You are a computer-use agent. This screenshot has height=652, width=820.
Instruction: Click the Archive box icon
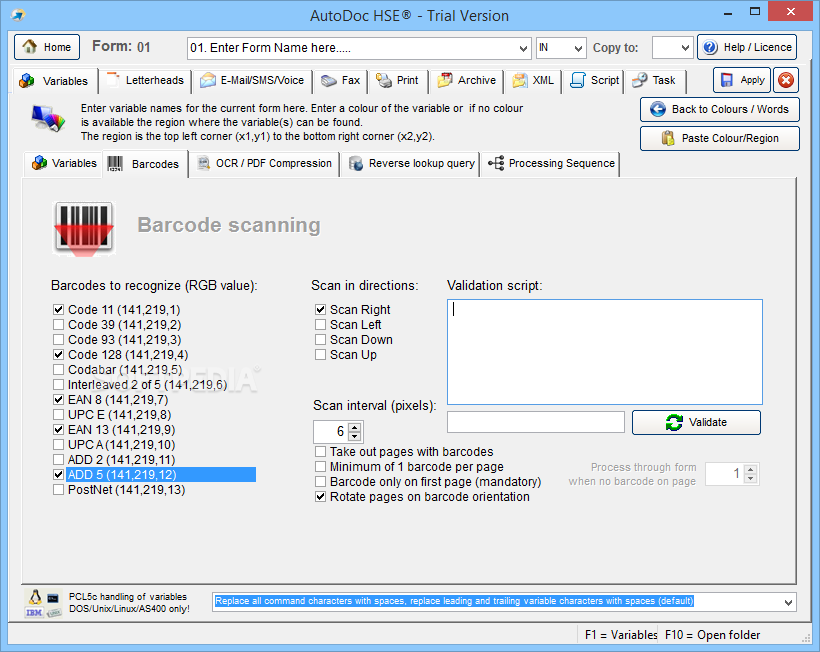tap(445, 80)
